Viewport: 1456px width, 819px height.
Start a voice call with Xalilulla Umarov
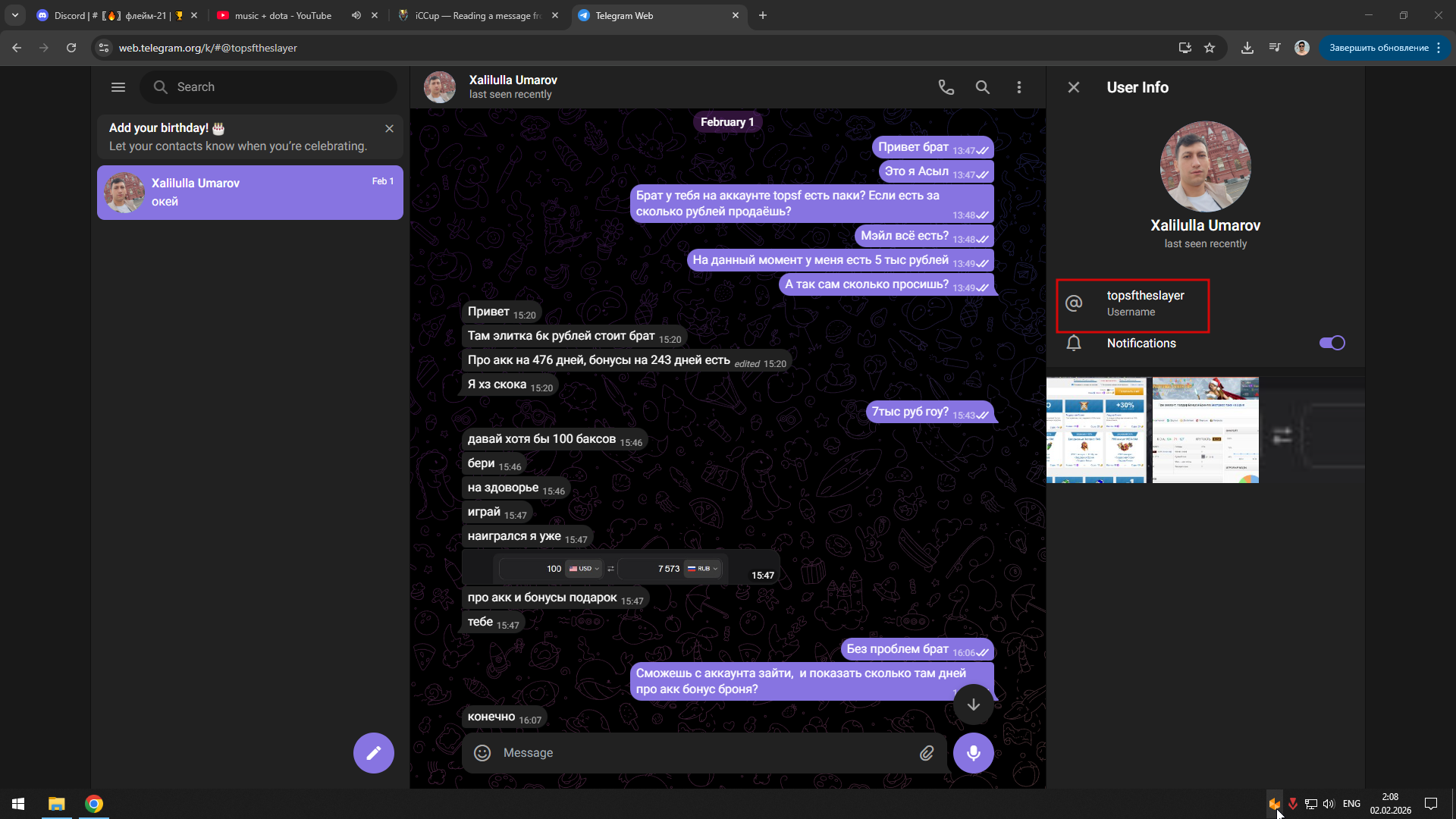(x=946, y=87)
